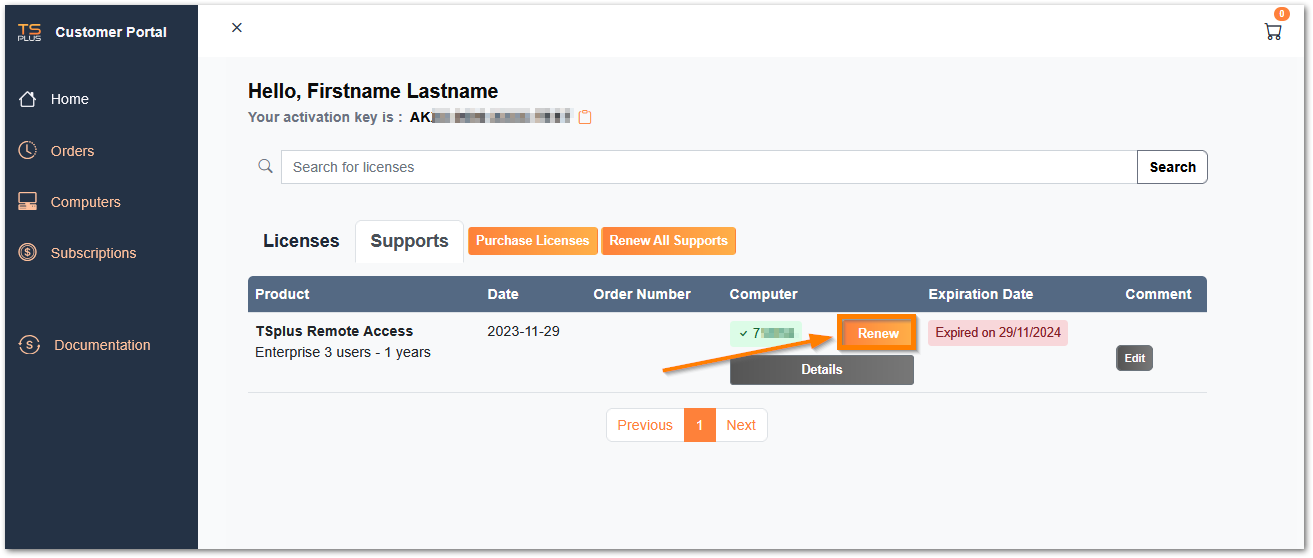Viewport: 1313px width, 558px height.
Task: Focus the Search for licenses field
Action: tap(708, 167)
